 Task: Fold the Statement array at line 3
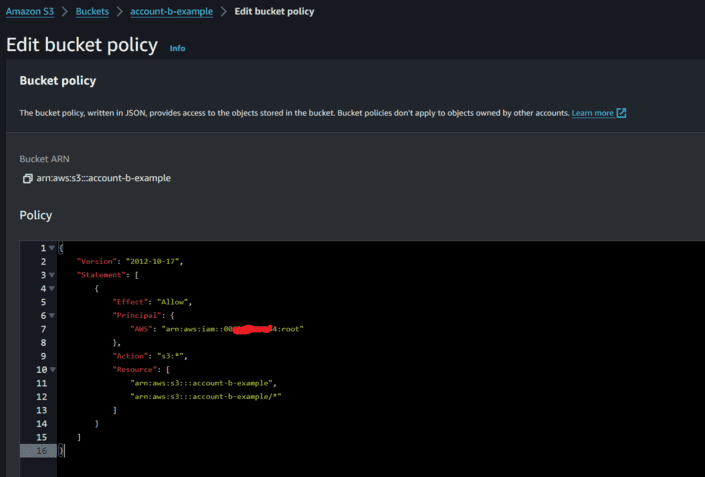click(51, 274)
